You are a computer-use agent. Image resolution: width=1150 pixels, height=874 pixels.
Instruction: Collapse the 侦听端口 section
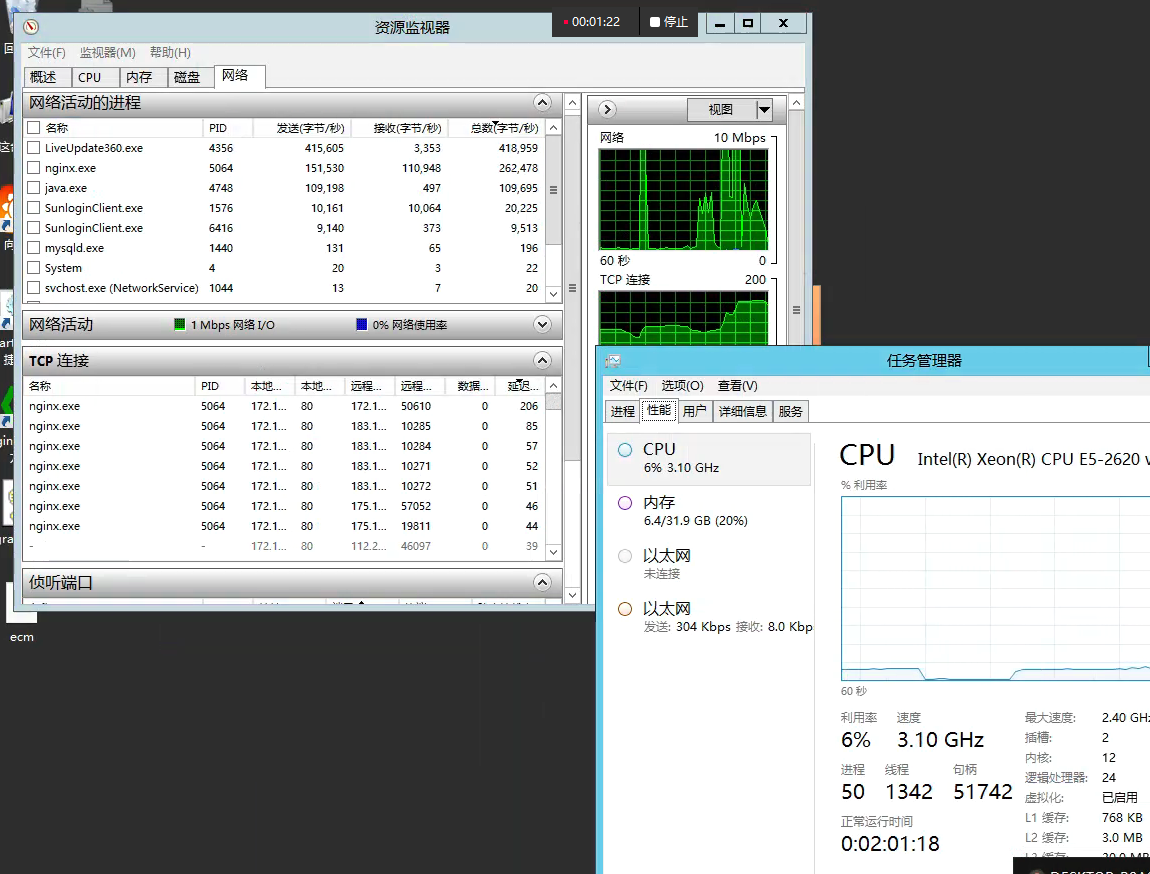[542, 583]
